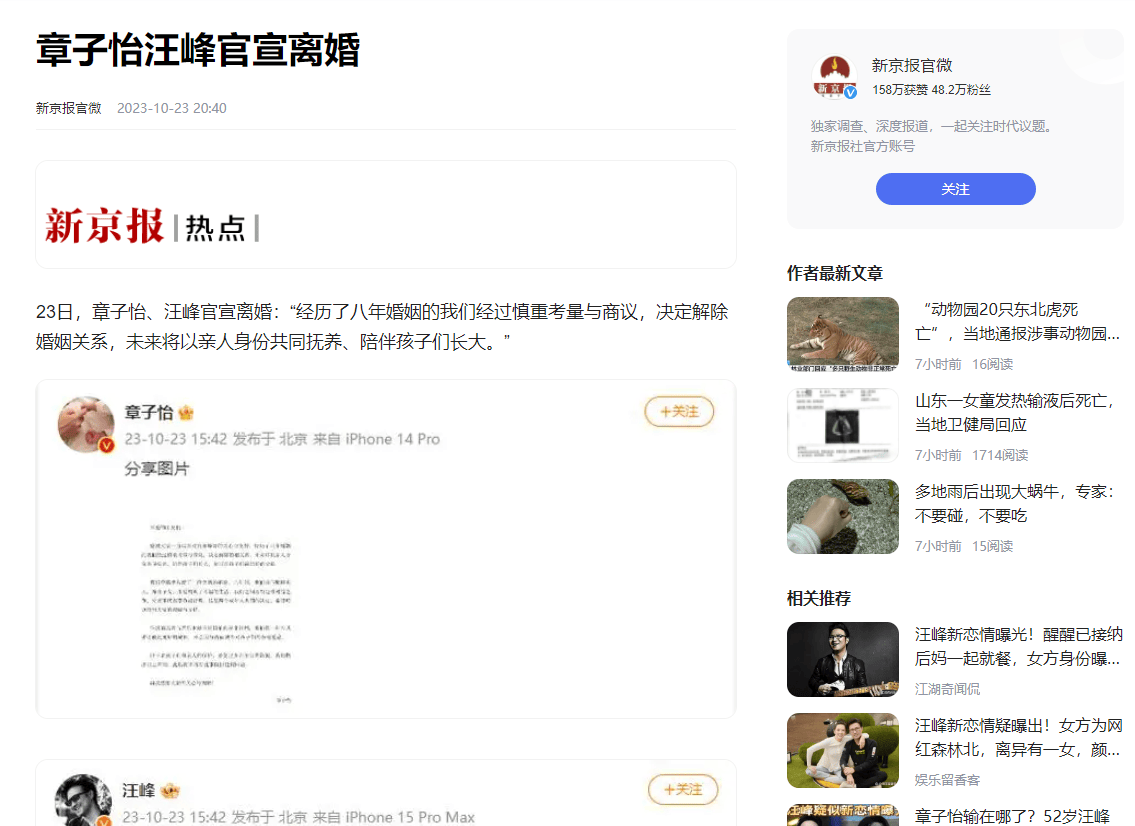Follow 章子怡 with the +关注 button

click(679, 411)
